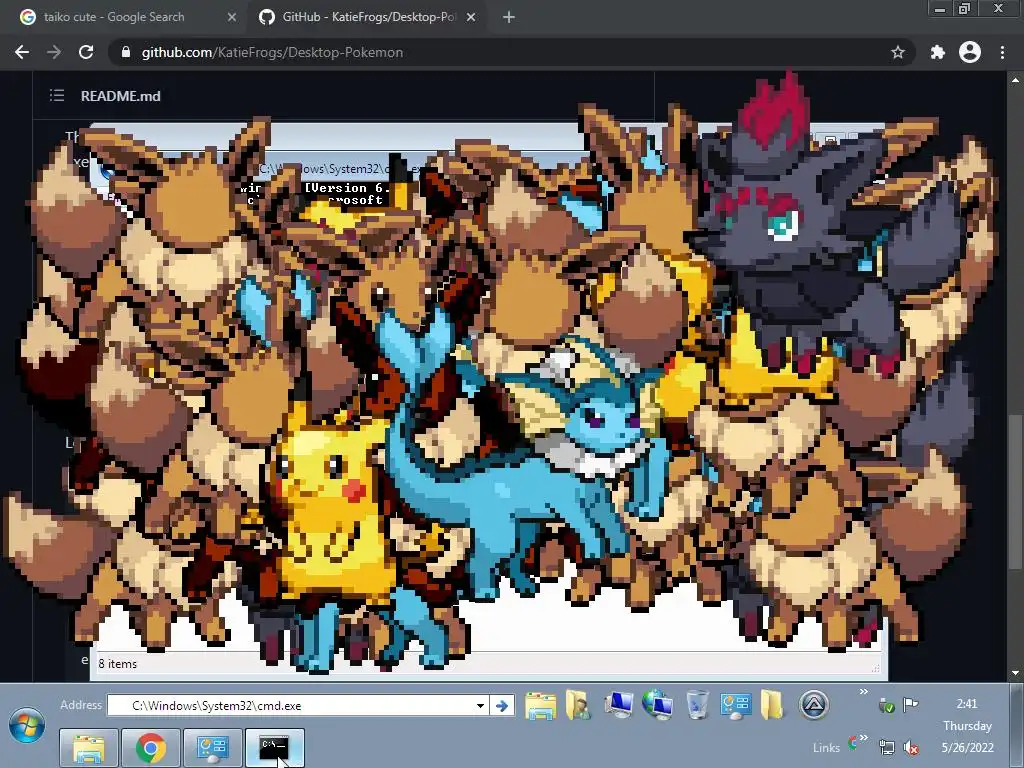Open the Recycle Bin toolbar icon

click(697, 705)
